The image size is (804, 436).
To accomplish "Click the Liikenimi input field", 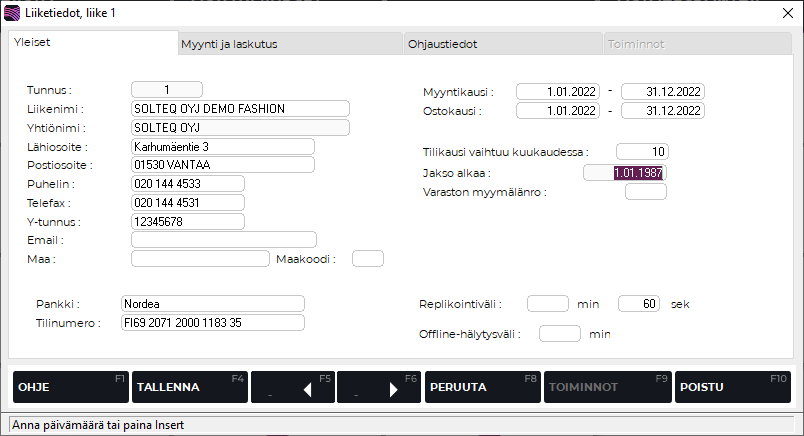I will pyautogui.click(x=240, y=109).
